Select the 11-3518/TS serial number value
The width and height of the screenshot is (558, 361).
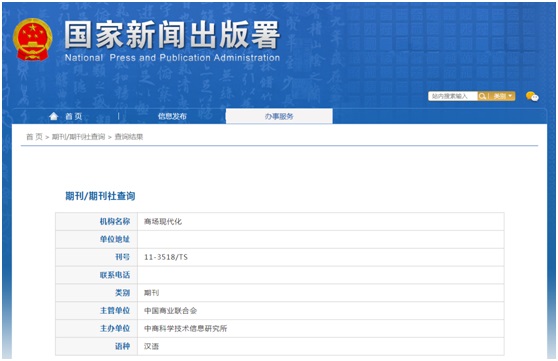click(x=166, y=257)
